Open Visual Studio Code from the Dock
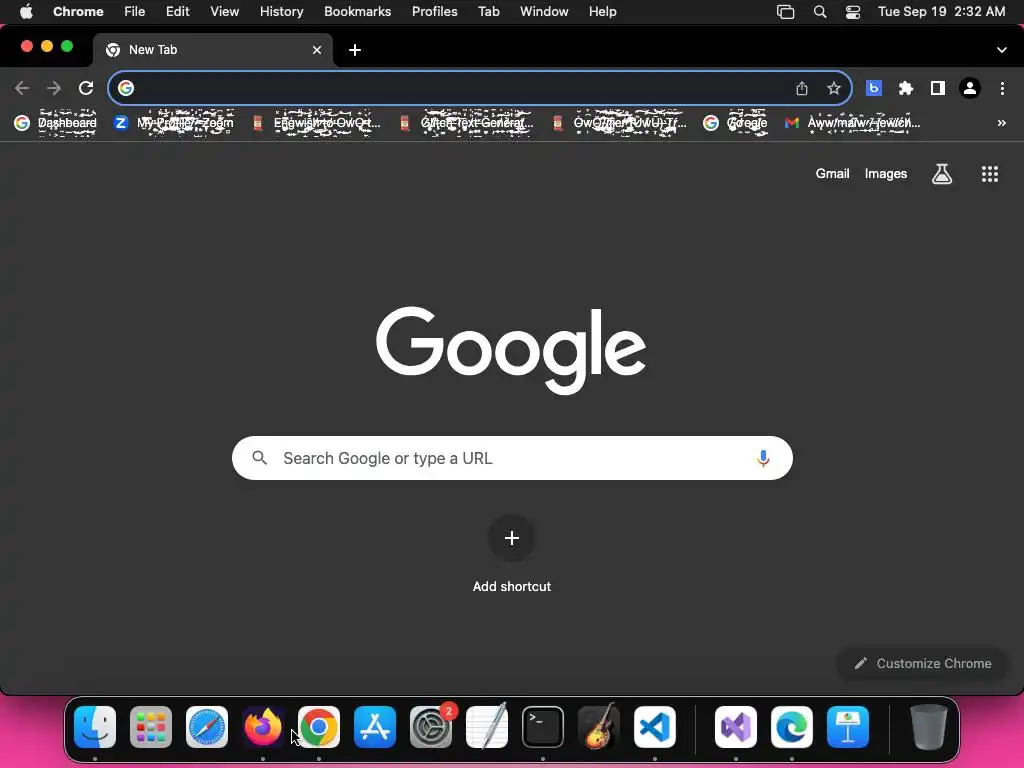The image size is (1024, 768). coord(655,727)
